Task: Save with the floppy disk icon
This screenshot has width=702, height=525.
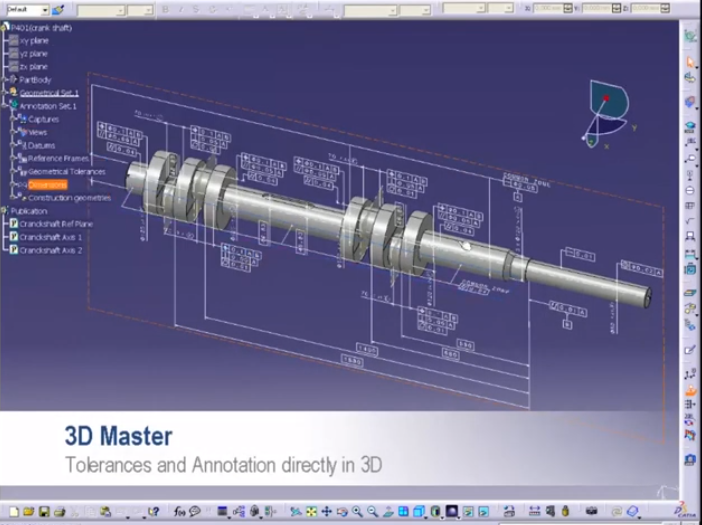Action: pyautogui.click(x=44, y=511)
